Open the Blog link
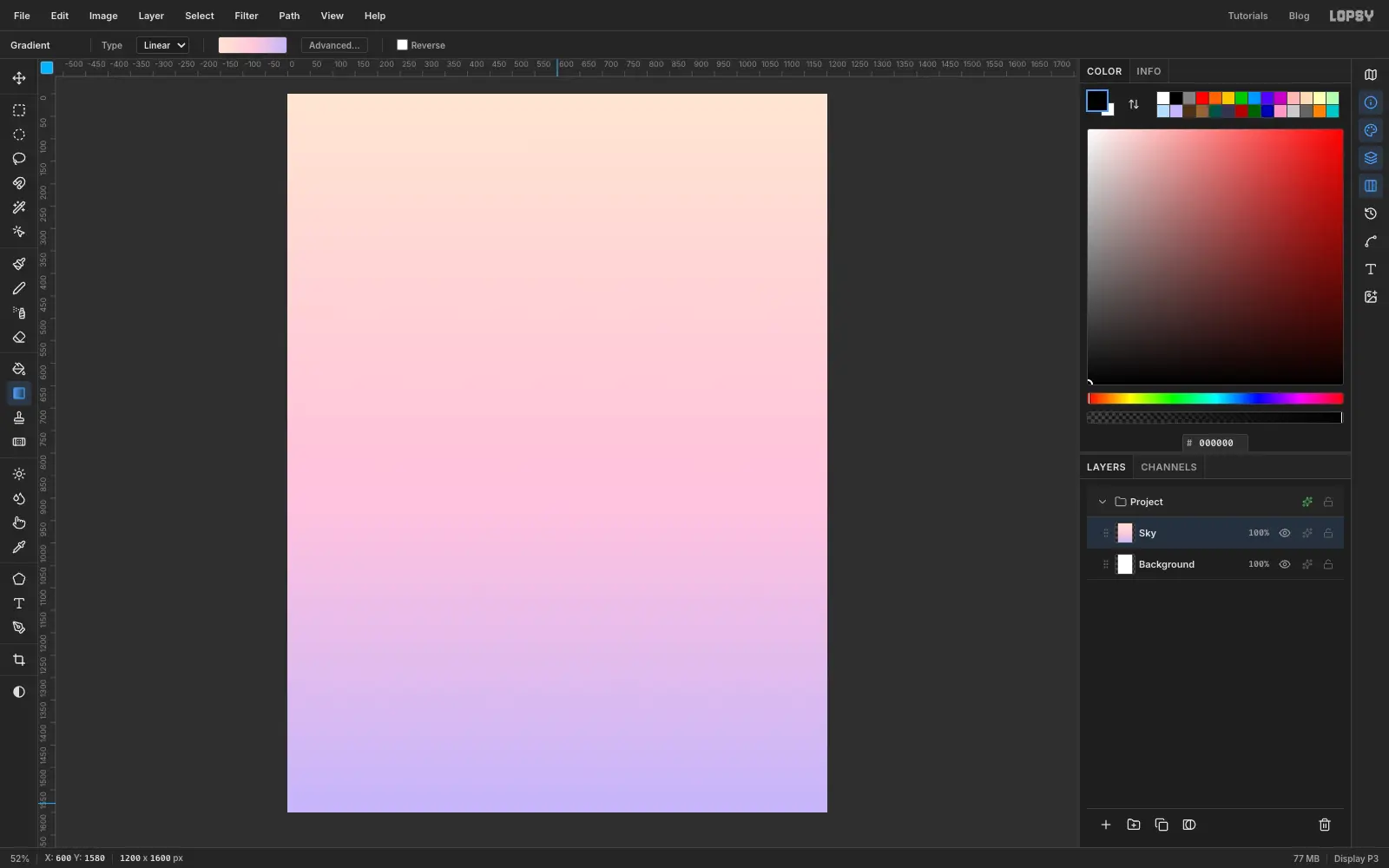 tap(1299, 16)
